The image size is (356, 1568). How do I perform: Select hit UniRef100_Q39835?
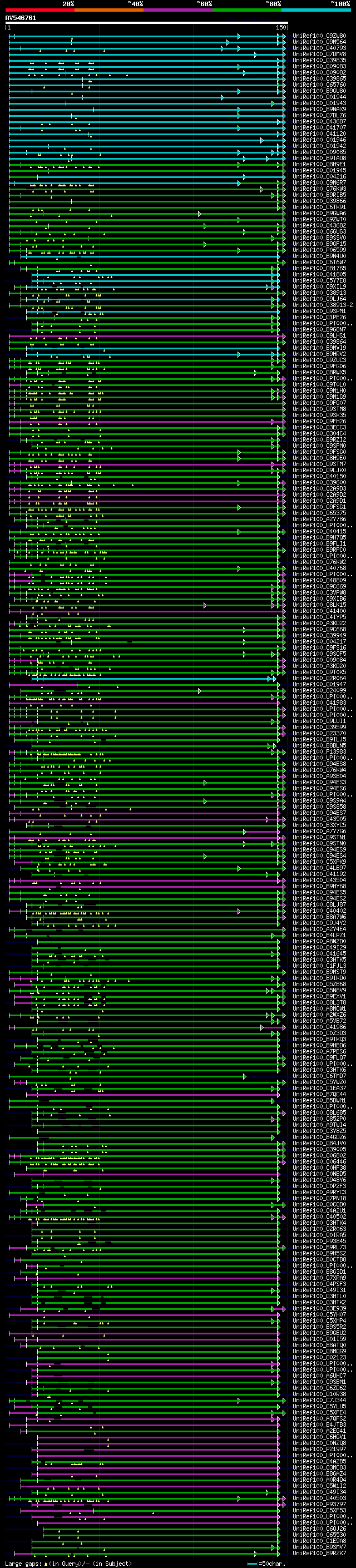(319, 60)
